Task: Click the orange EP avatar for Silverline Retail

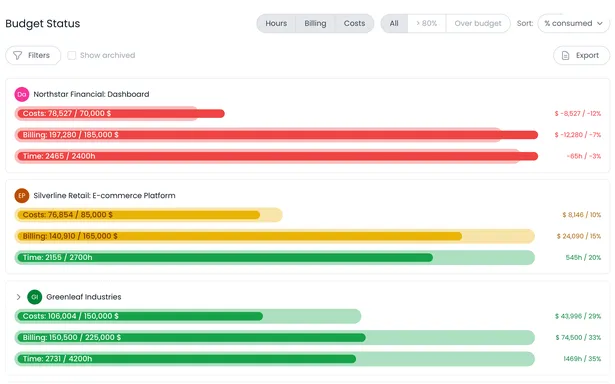Action: (22, 195)
